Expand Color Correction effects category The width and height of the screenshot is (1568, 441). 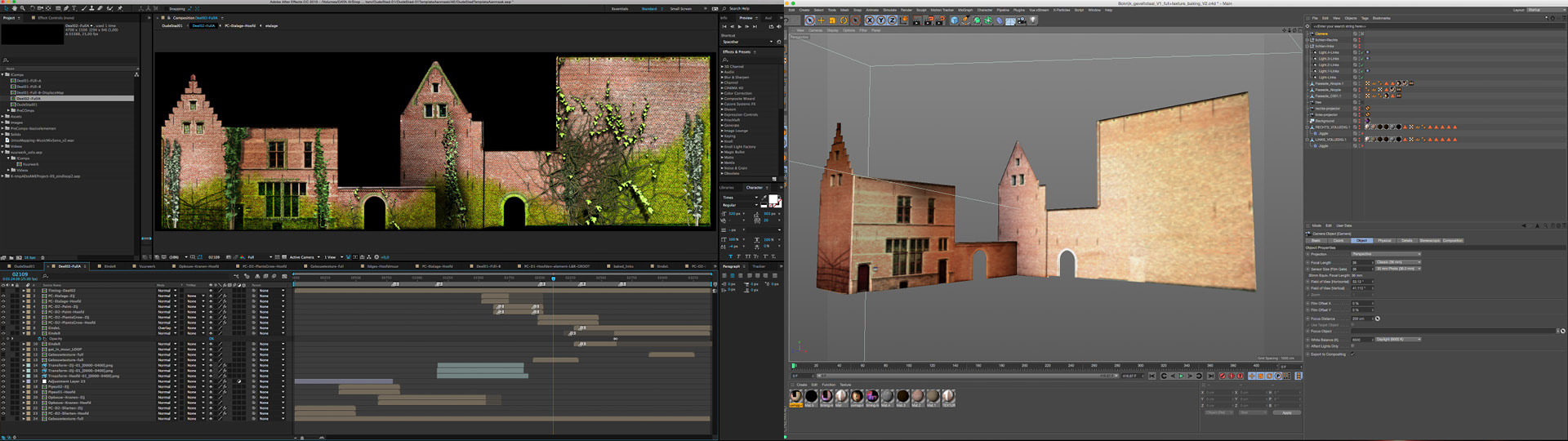pos(722,93)
